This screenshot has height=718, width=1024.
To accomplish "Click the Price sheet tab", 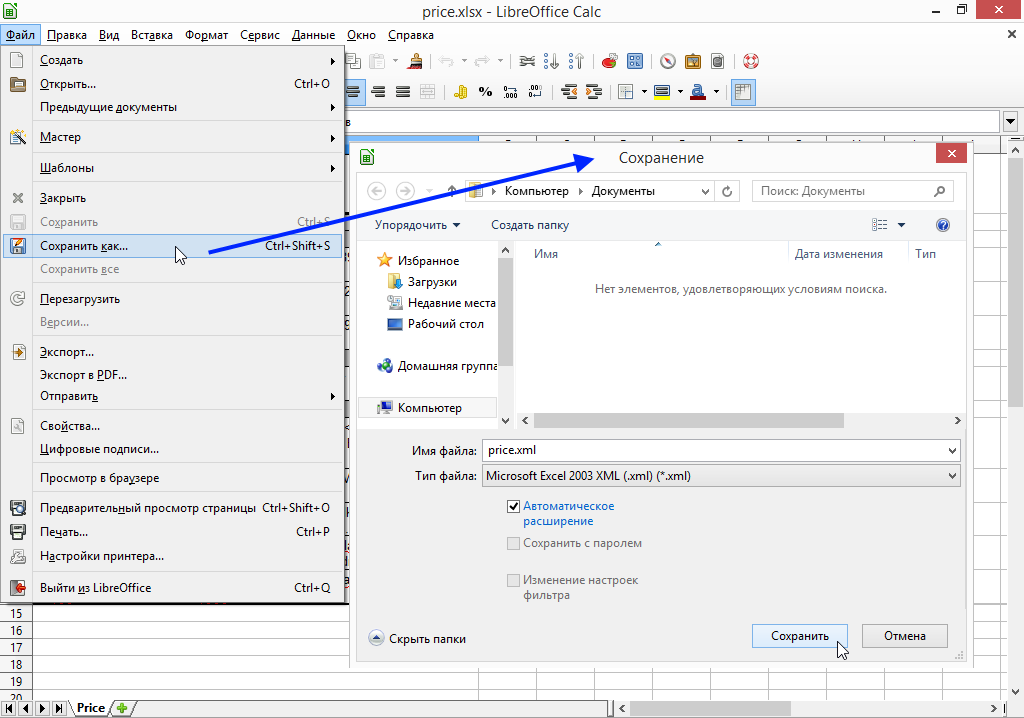I will point(90,708).
